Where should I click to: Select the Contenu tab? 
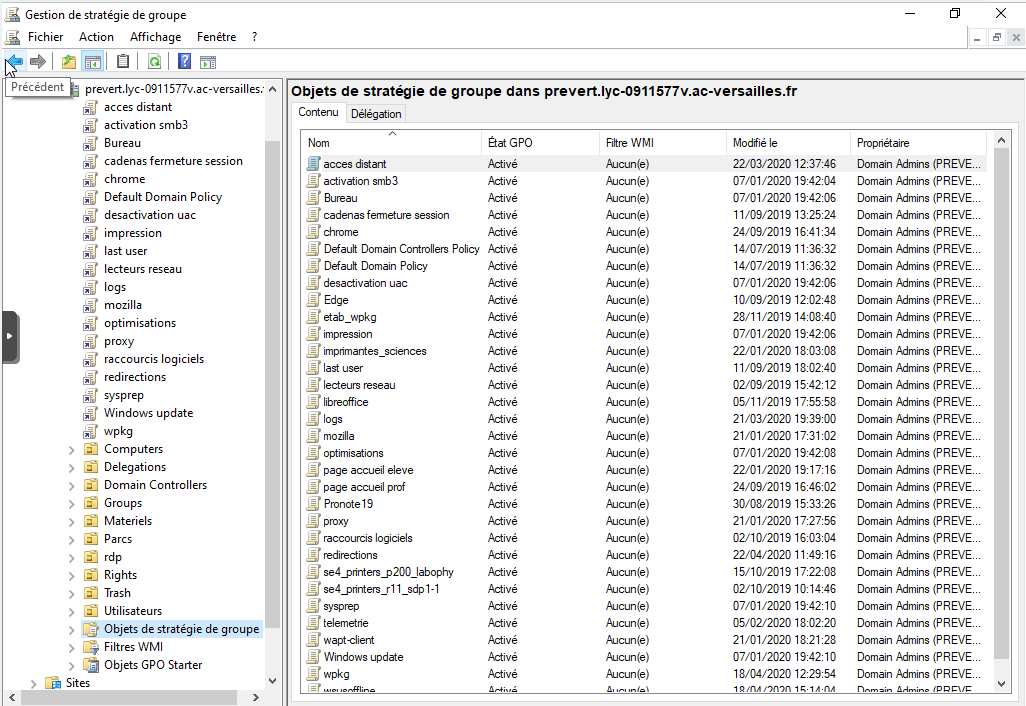pos(318,113)
